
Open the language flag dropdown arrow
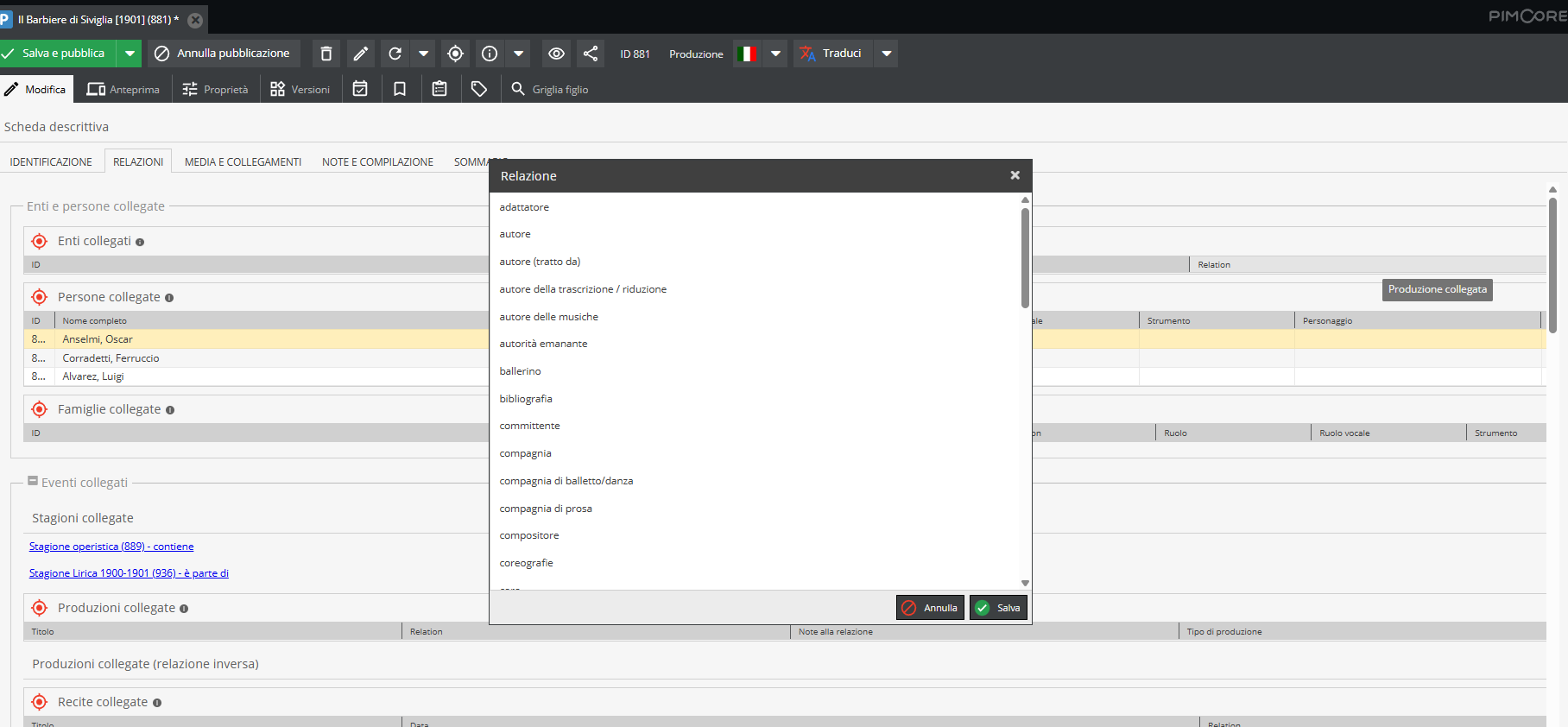point(775,54)
